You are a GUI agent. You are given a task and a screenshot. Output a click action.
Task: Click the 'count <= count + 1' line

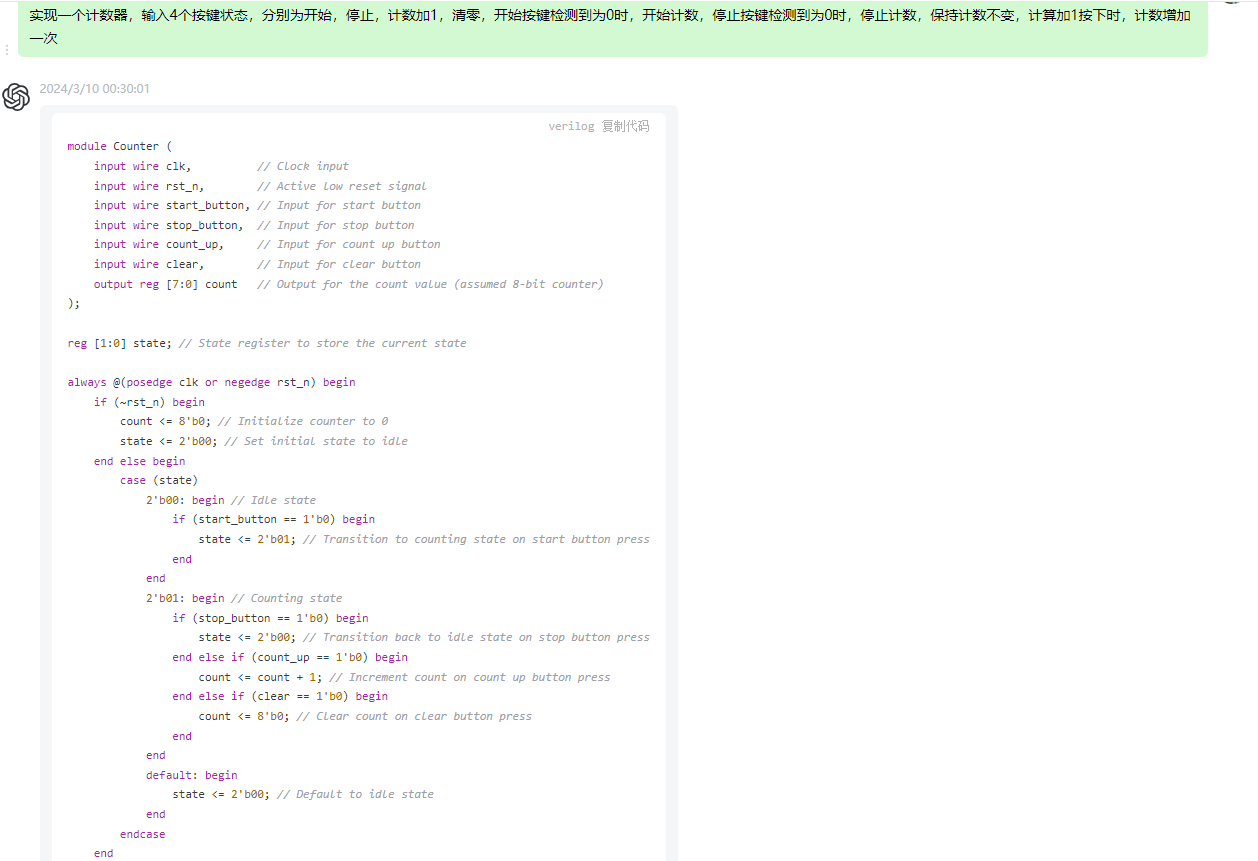click(260, 677)
